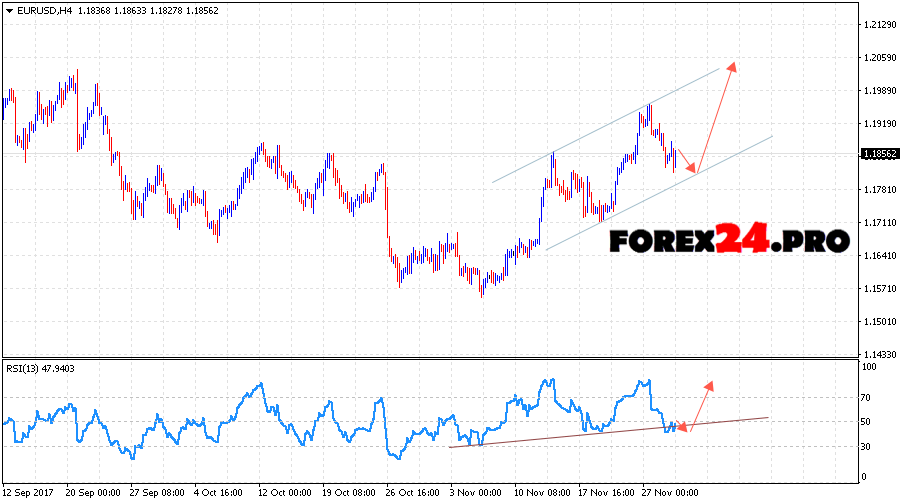Image resolution: width=901 pixels, height=504 pixels.
Task: Click the triangle icon before EURUSD,H4
Action: tap(8, 10)
